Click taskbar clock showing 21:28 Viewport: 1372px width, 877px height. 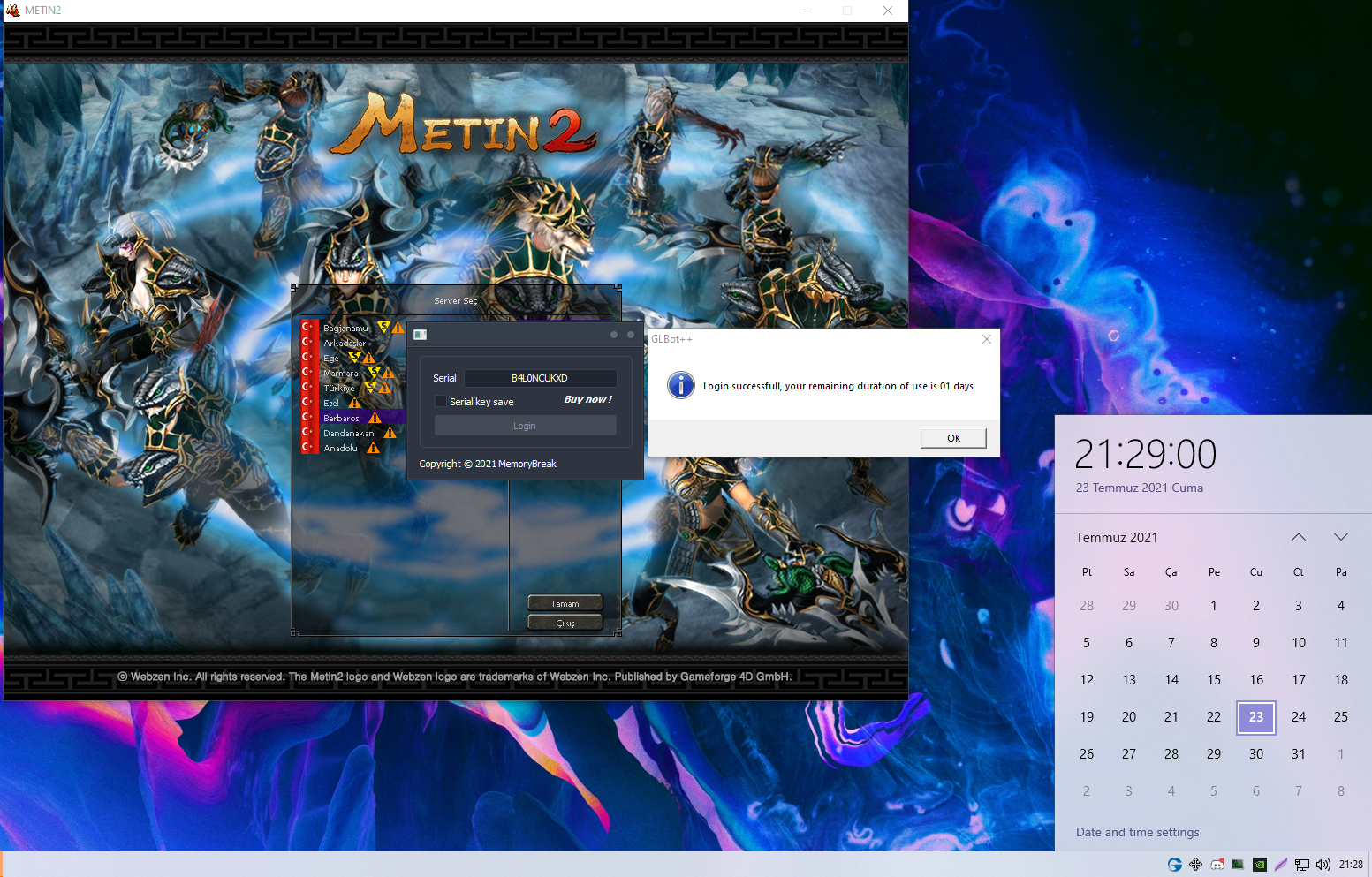point(1351,865)
